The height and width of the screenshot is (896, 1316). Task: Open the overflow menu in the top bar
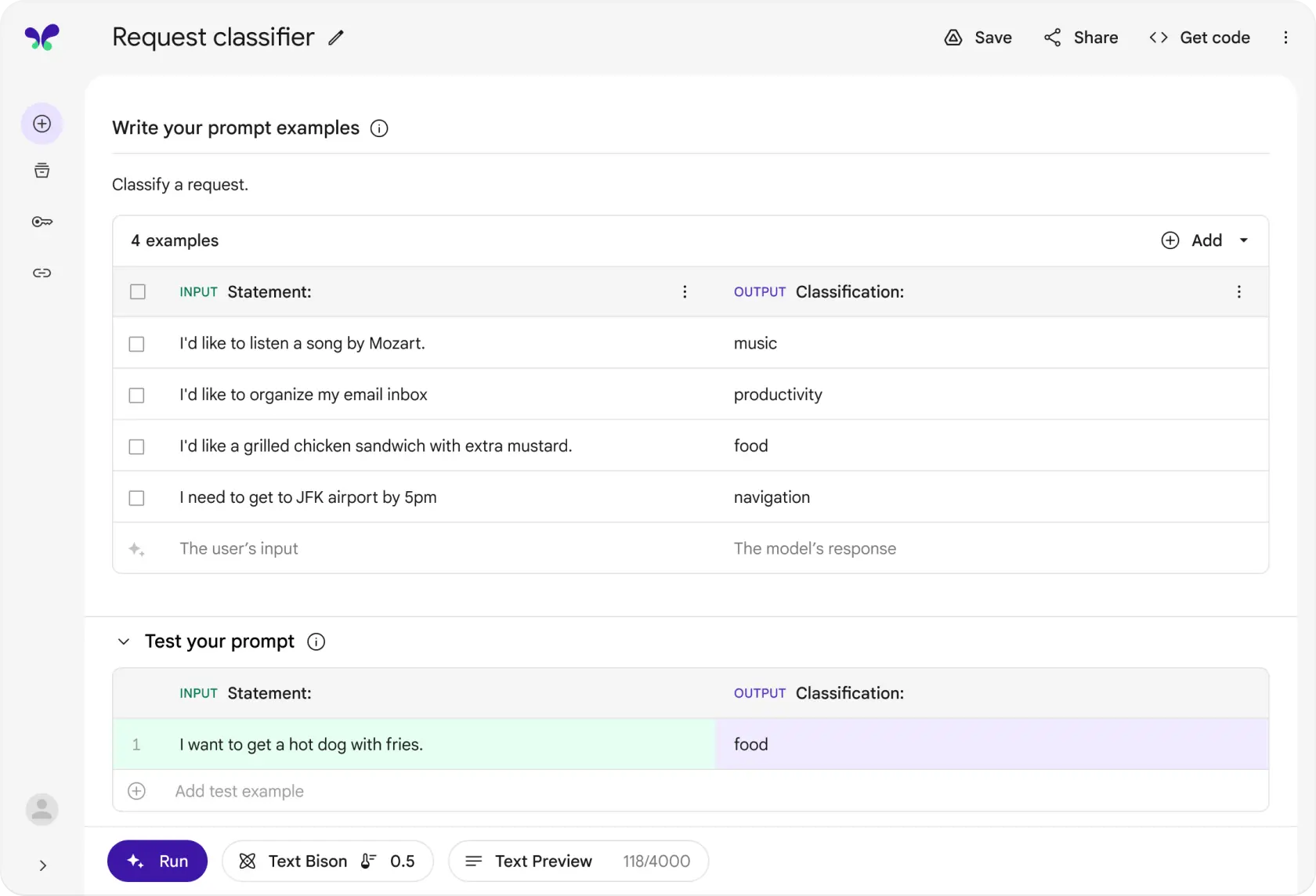tap(1285, 37)
